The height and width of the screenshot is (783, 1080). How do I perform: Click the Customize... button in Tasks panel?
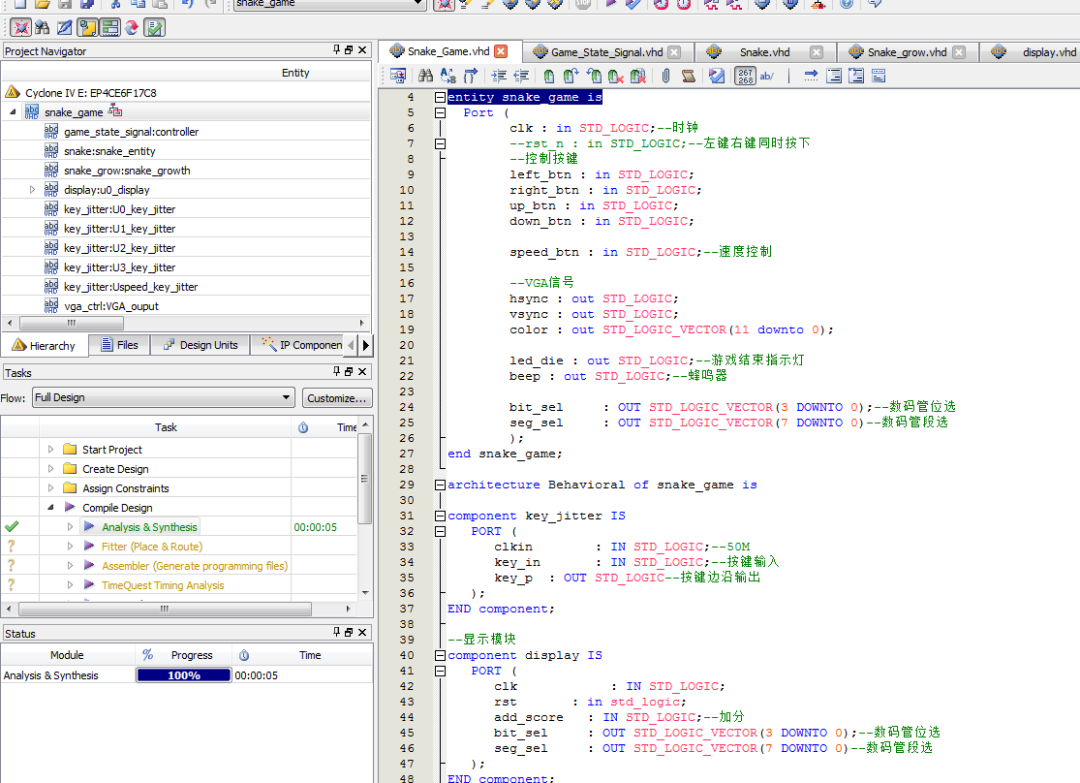point(337,398)
